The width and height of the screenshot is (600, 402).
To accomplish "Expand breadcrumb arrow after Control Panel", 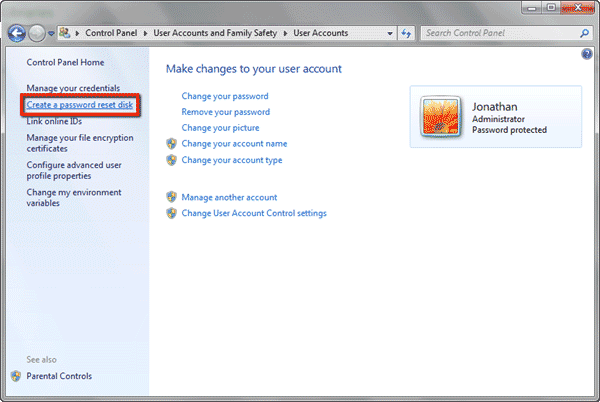I will 146,33.
